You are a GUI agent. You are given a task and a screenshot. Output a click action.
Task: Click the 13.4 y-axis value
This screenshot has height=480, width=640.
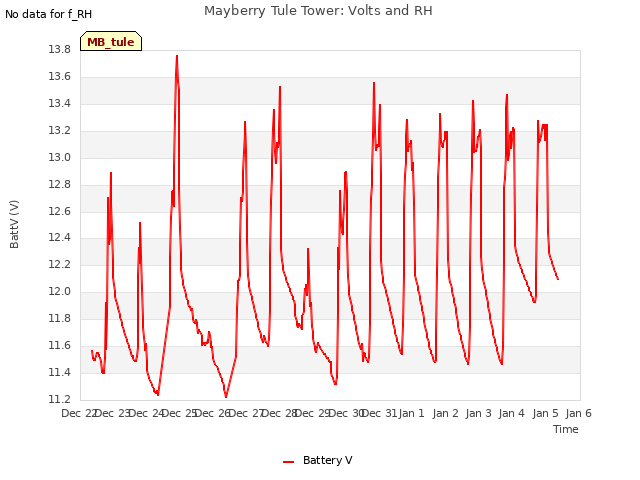[x=60, y=103]
